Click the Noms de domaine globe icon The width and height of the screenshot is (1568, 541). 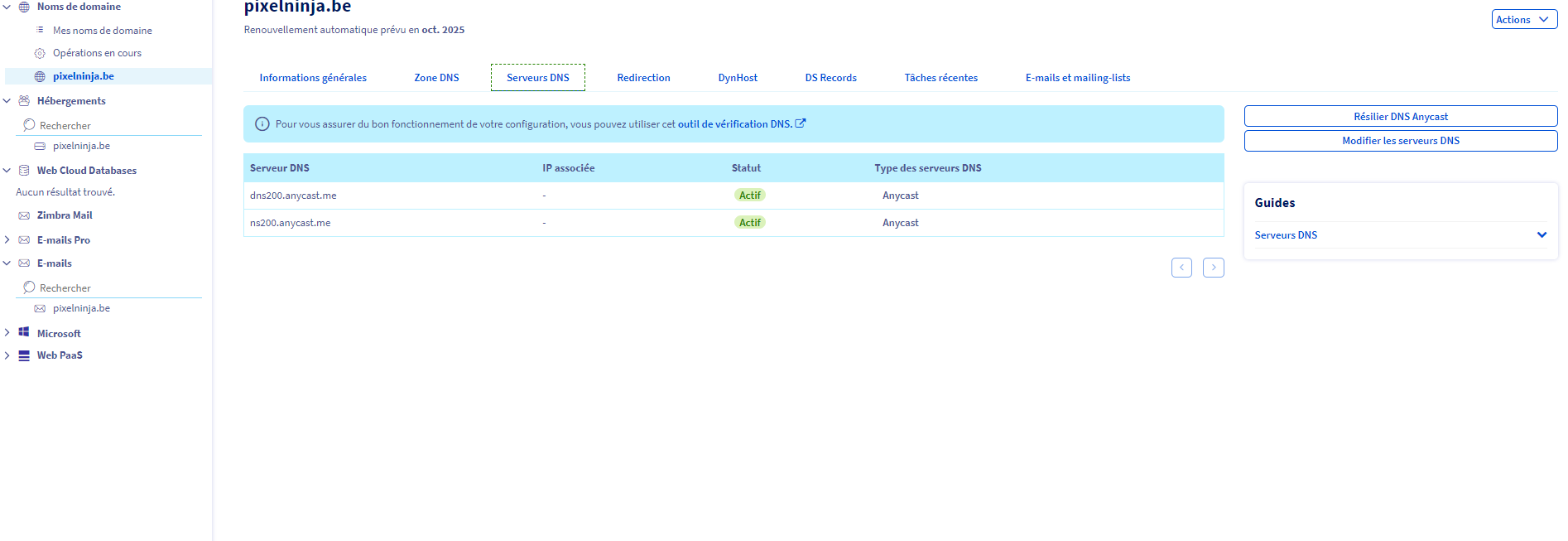24,7
